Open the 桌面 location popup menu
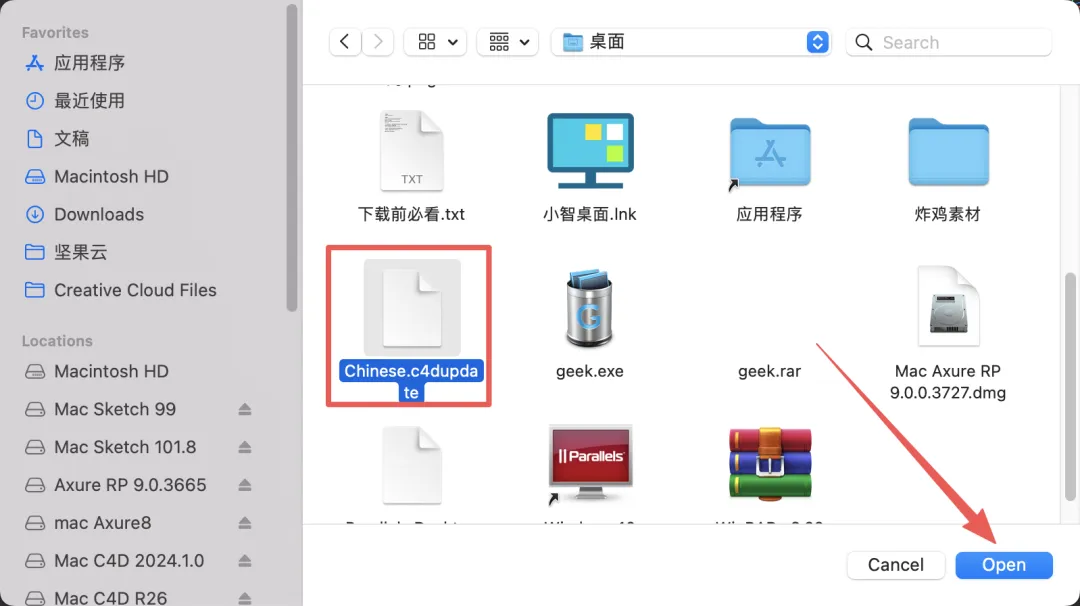Viewport: 1080px width, 606px height. [x=692, y=42]
